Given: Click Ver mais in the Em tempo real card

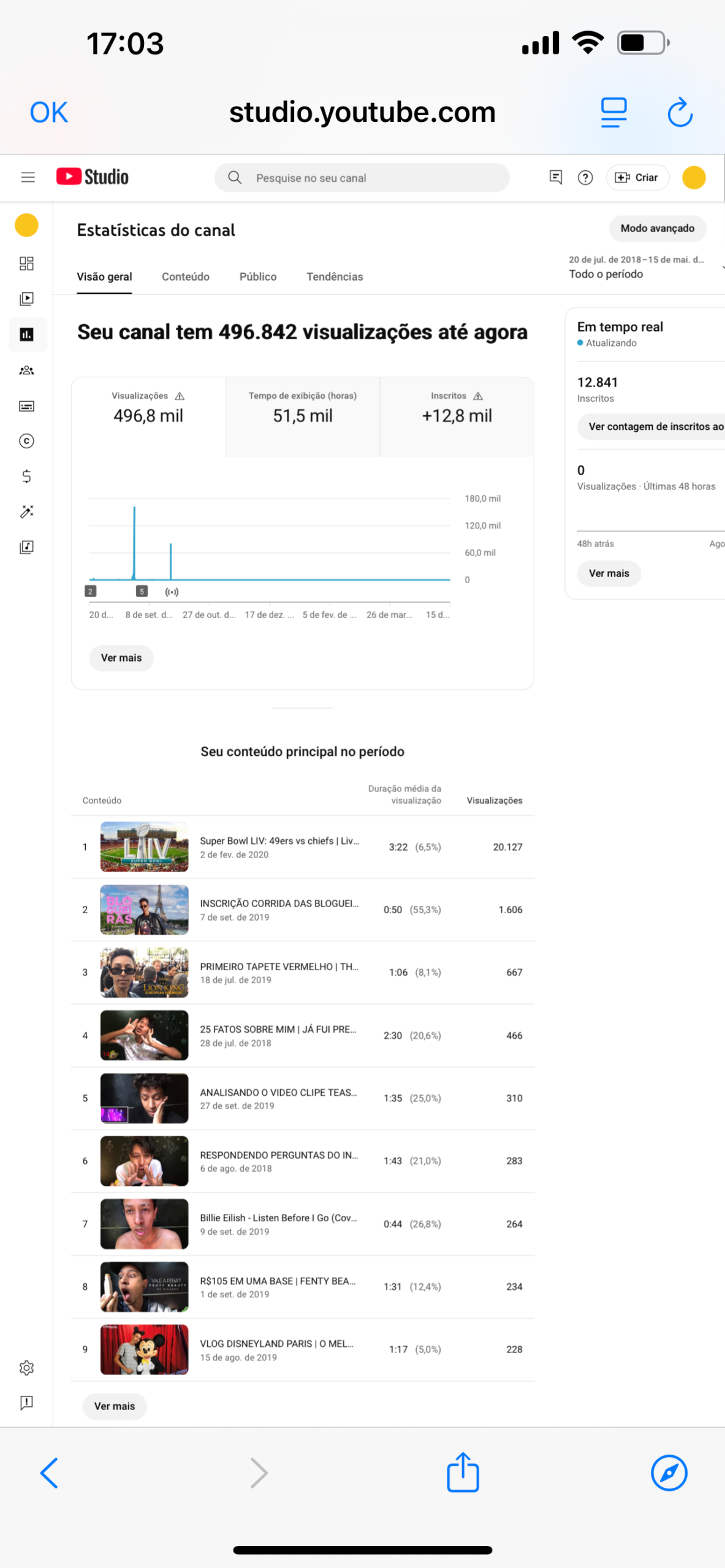Looking at the screenshot, I should pos(609,573).
